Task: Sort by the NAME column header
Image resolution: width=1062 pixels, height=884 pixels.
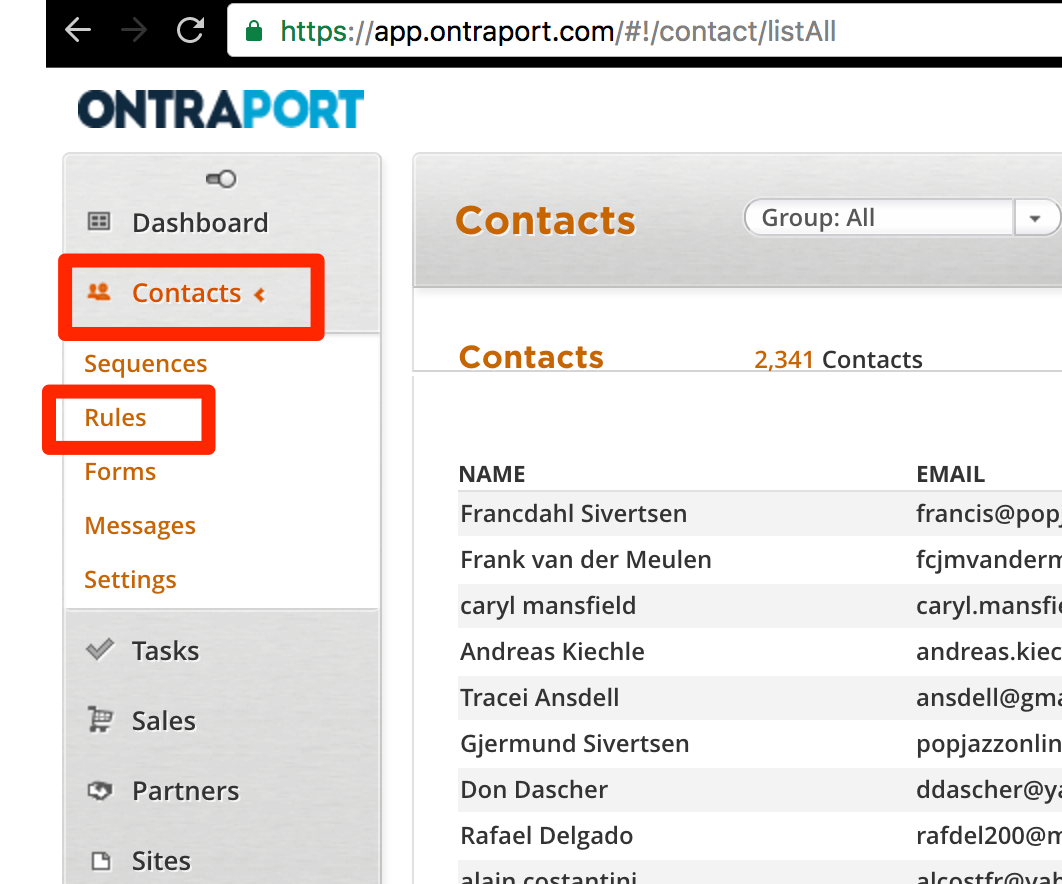Action: (492, 474)
